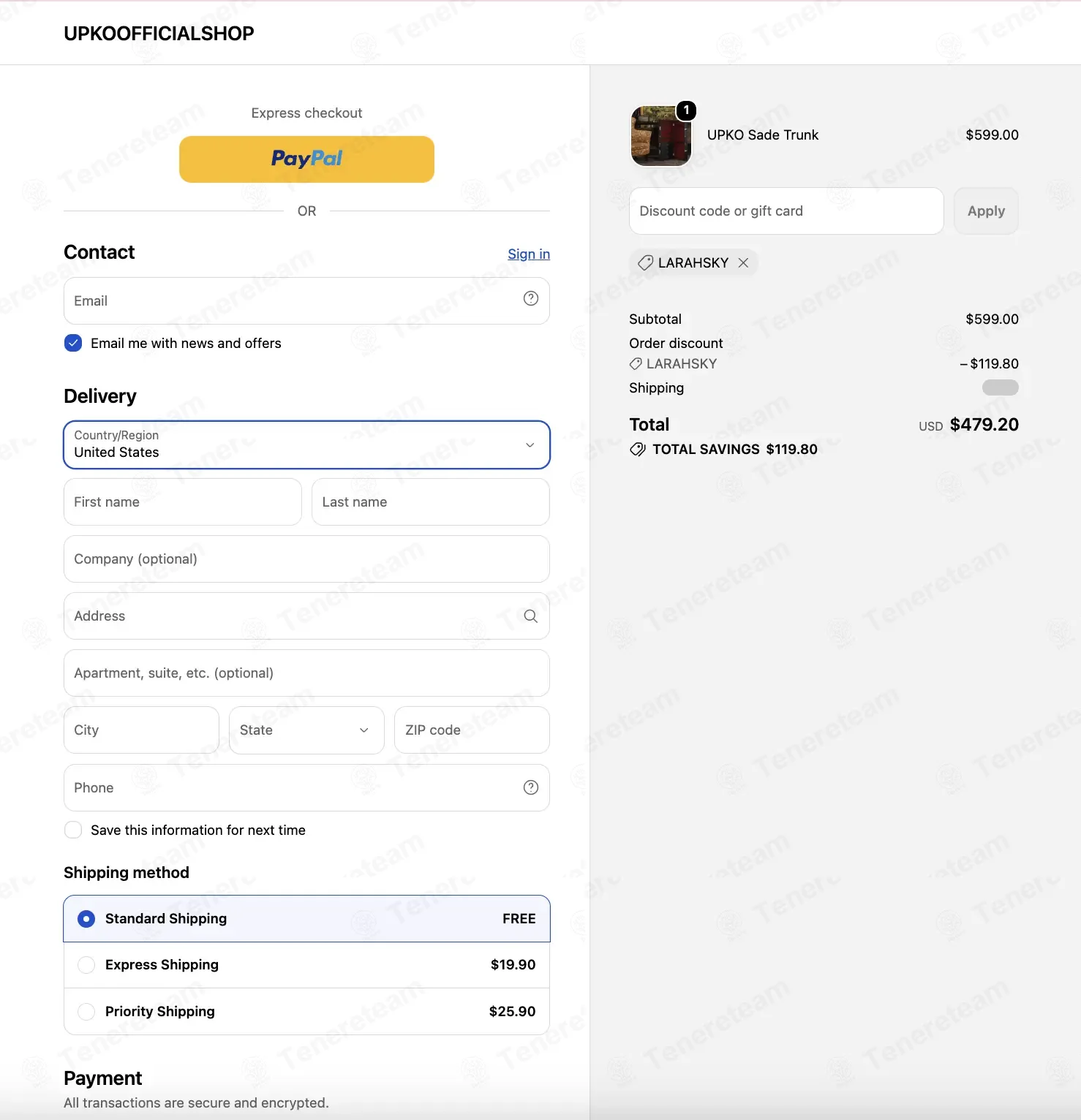The image size is (1081, 1120).
Task: Click the Express checkout heading text
Action: [x=306, y=113]
